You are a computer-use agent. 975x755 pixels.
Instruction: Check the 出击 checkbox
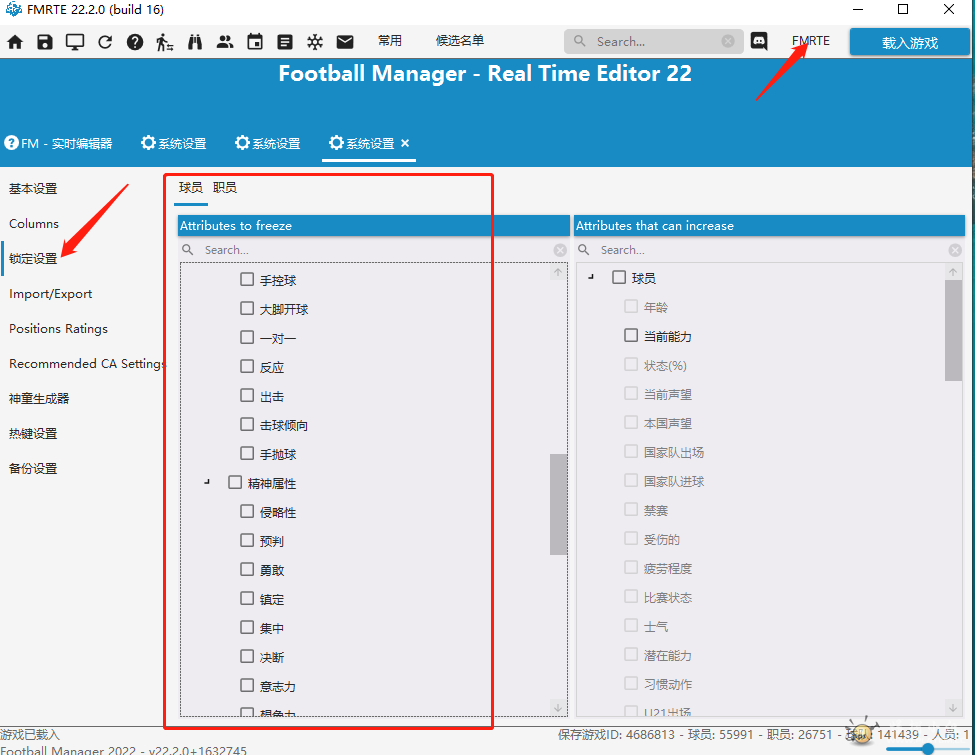coord(247,396)
